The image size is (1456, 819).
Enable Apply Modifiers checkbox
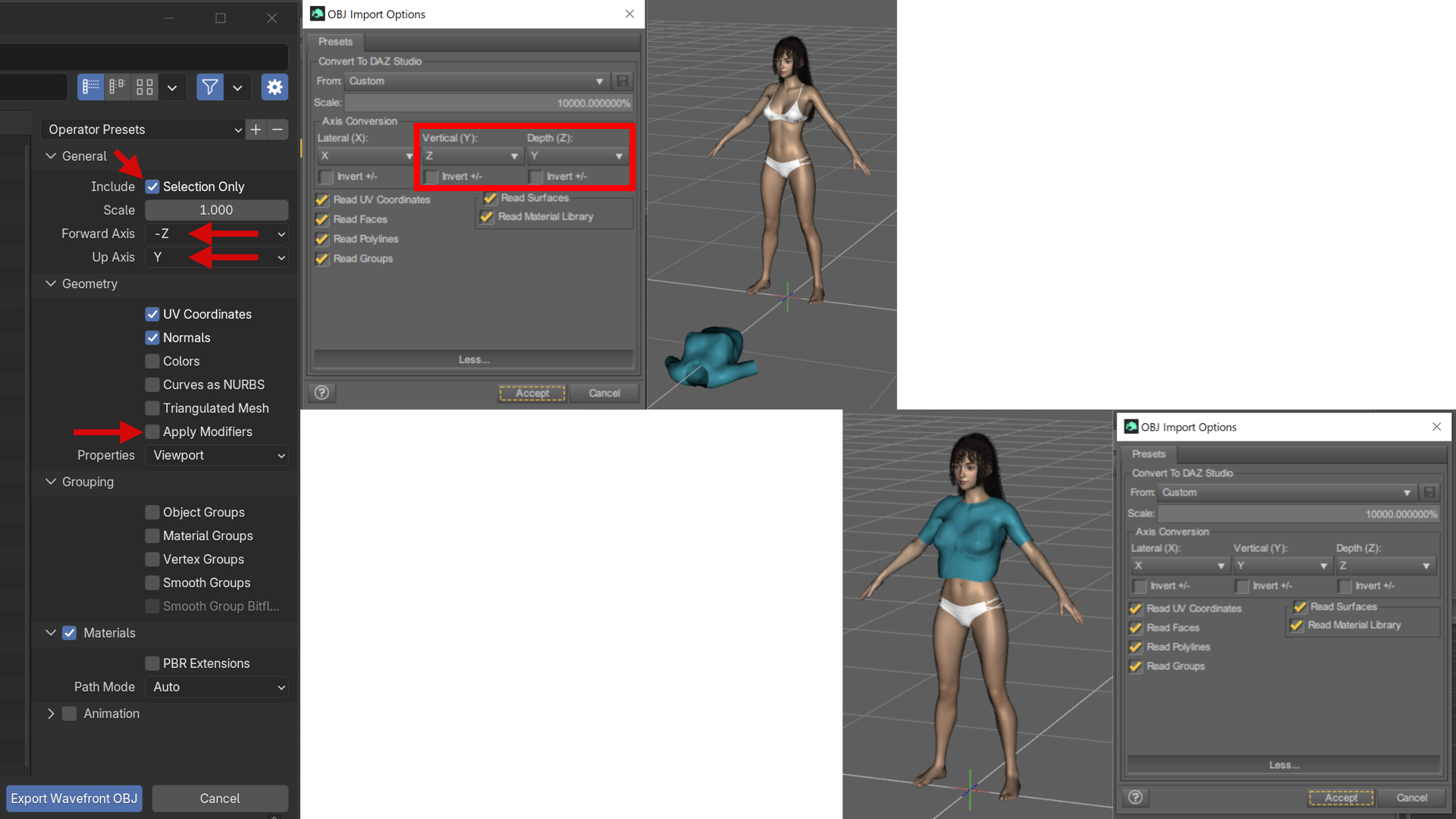[152, 431]
